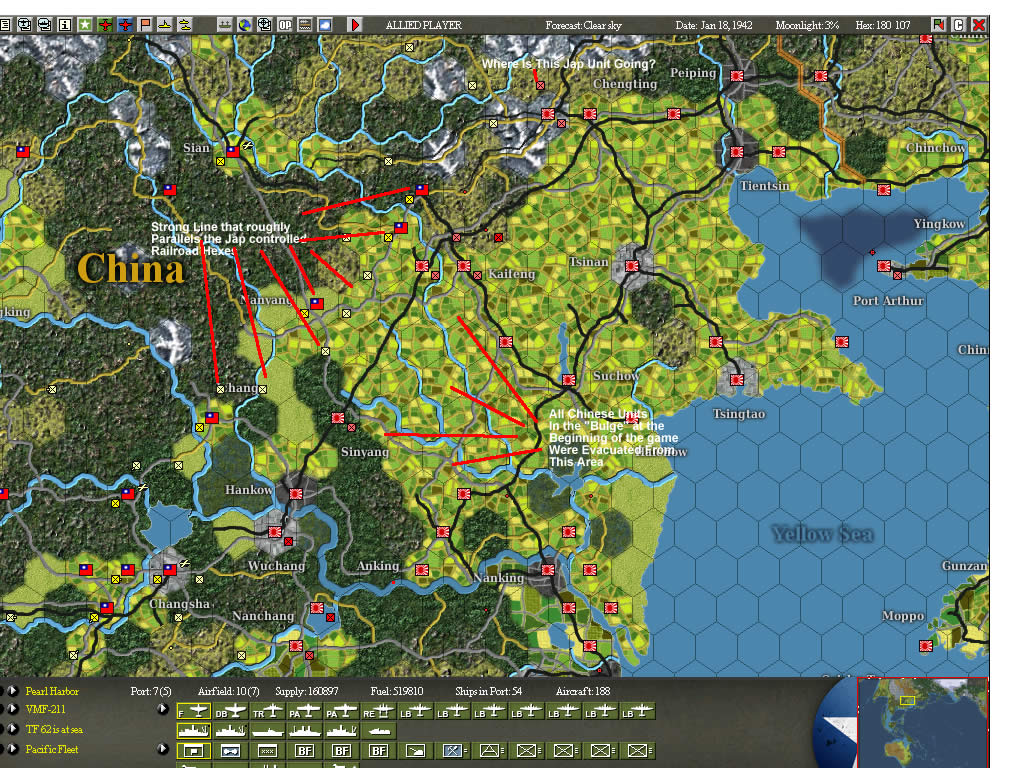Viewport: 1024px width, 768px height.
Task: Expand the arrow beside TF 62 is at sea
Action: coord(12,729)
